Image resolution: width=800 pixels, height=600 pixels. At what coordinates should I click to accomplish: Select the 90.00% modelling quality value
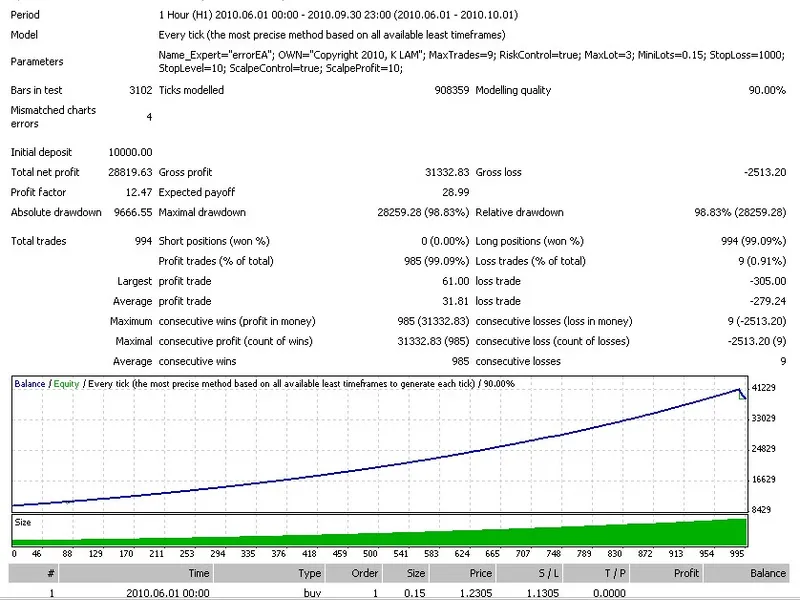tap(767, 90)
